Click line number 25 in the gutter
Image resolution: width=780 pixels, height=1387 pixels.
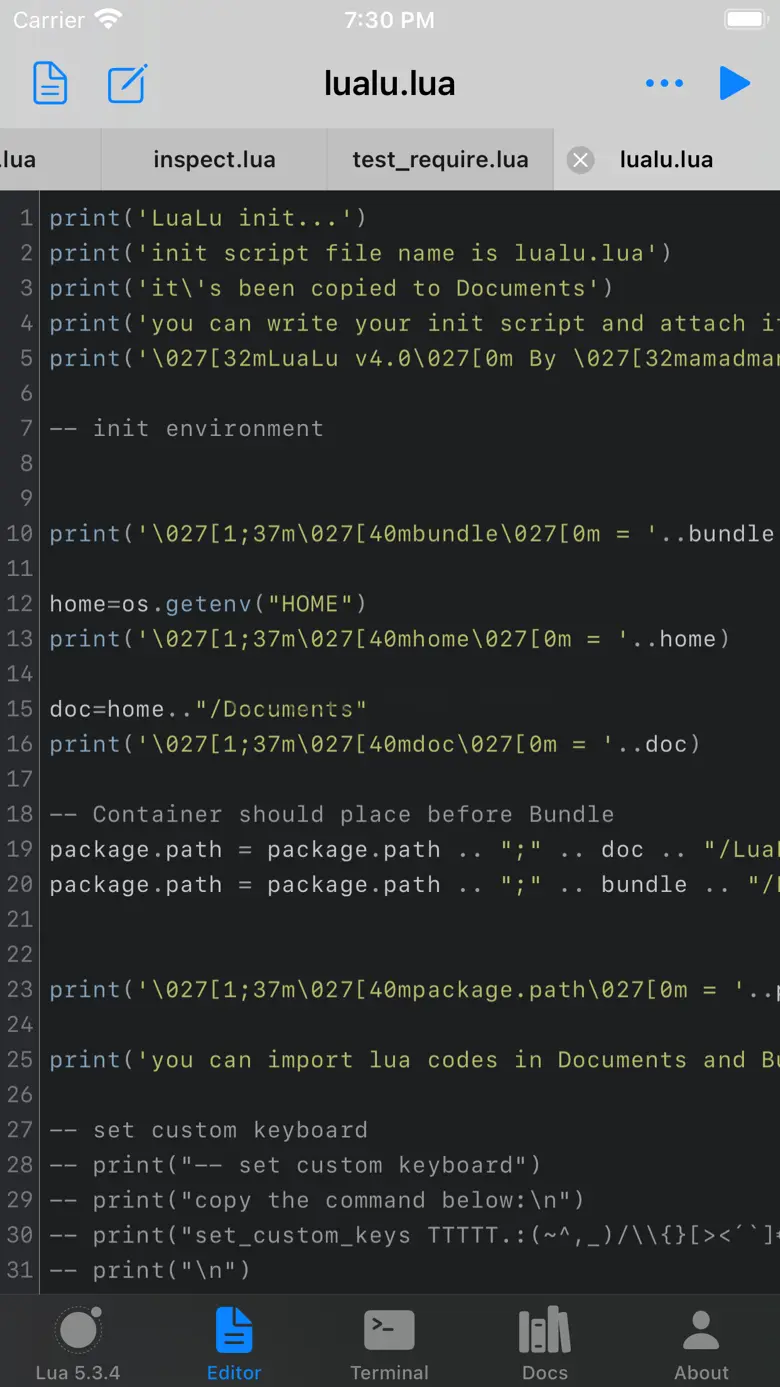click(x=20, y=1060)
